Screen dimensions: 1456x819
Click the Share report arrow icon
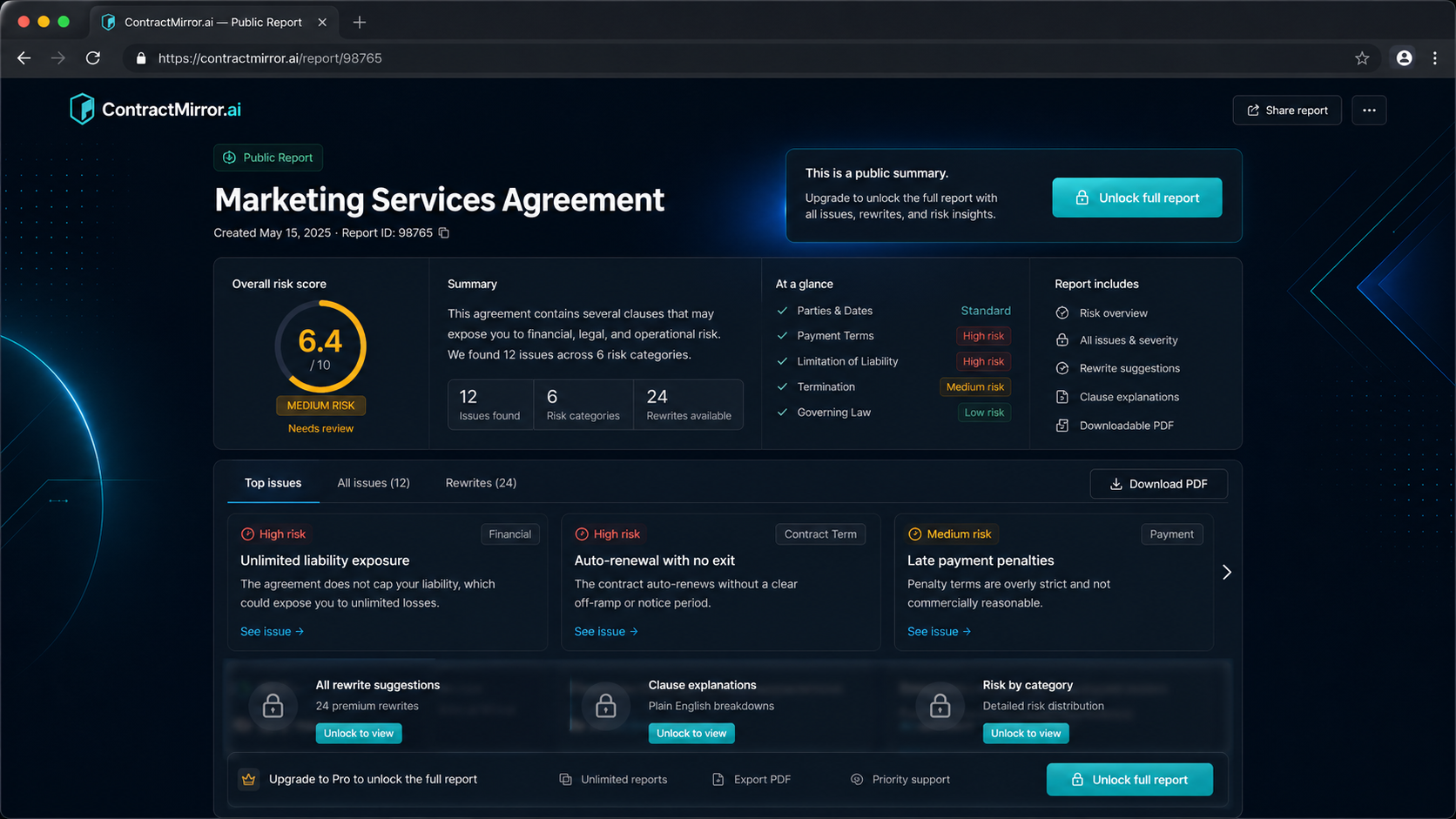click(x=1253, y=111)
